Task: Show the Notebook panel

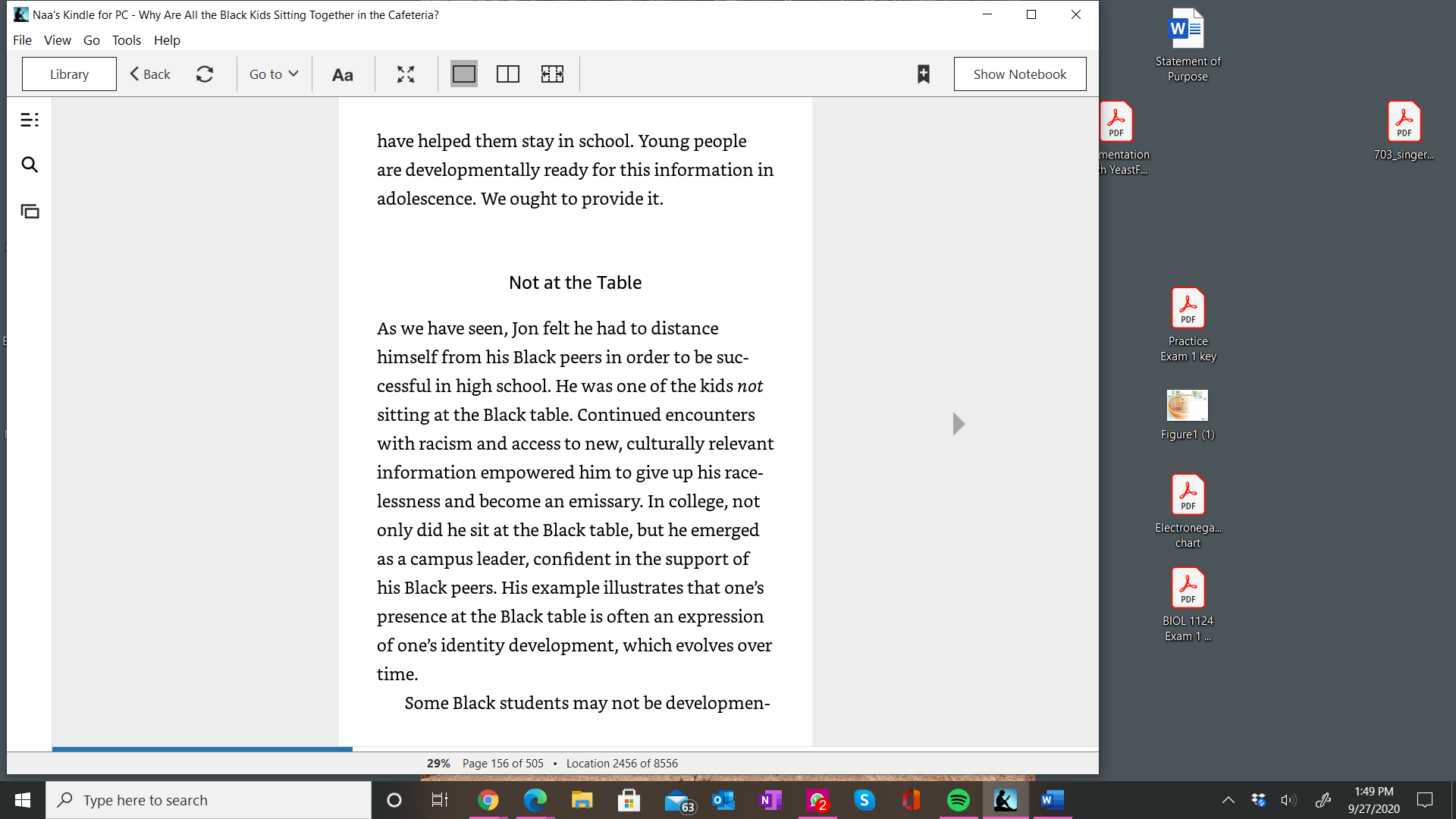Action: 1020,74
